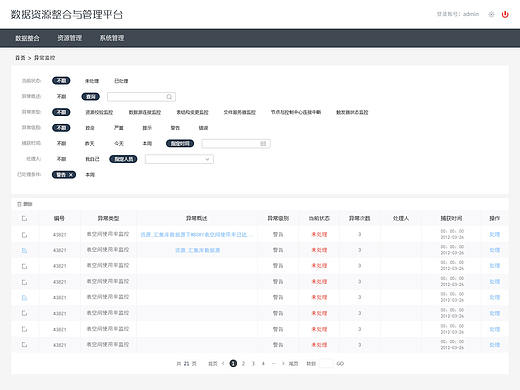Open the 系统管理 navigation menu
Screen dimensions: 520x390
tap(112, 38)
